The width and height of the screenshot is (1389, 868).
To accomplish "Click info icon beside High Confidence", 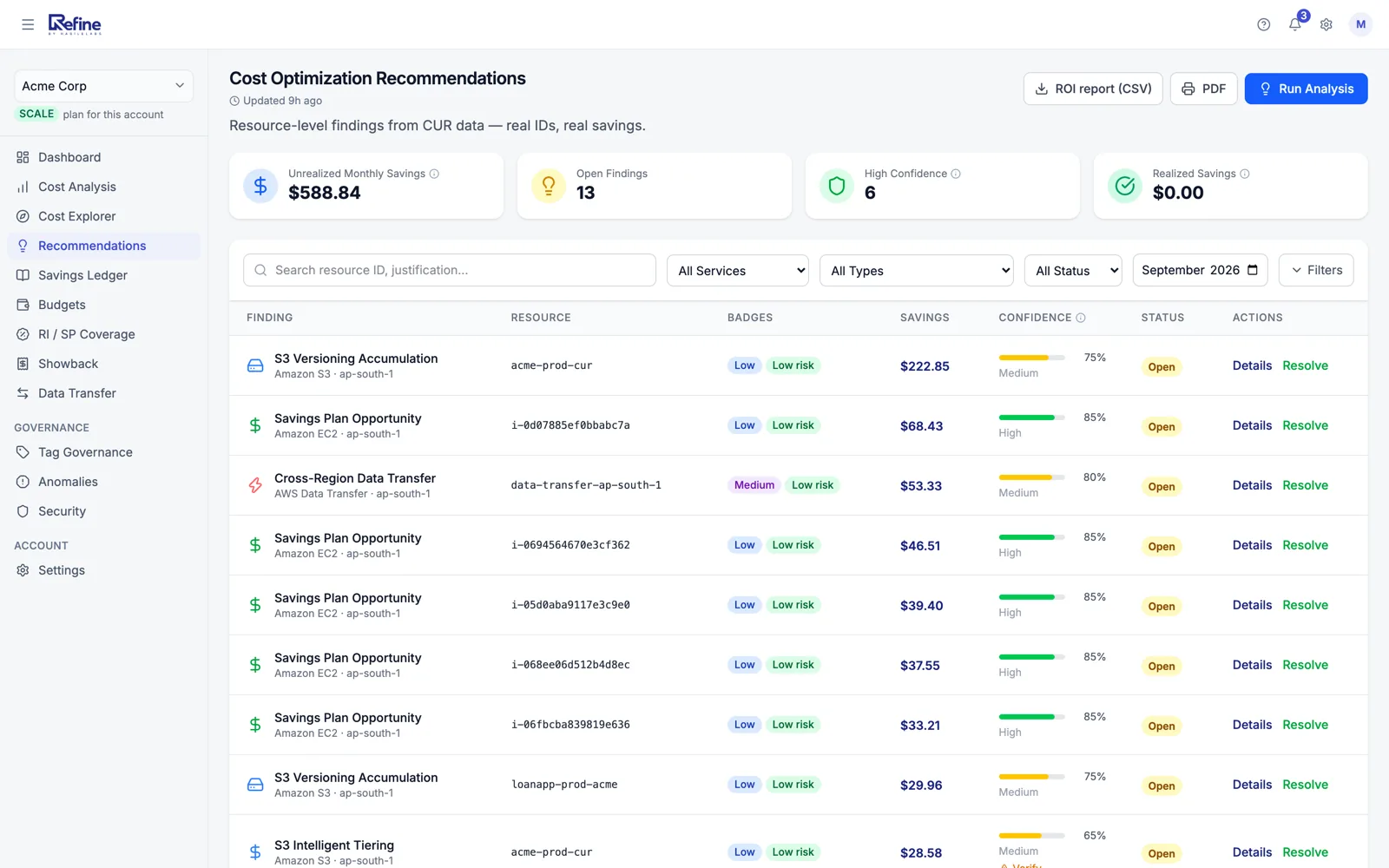I will pyautogui.click(x=956, y=174).
